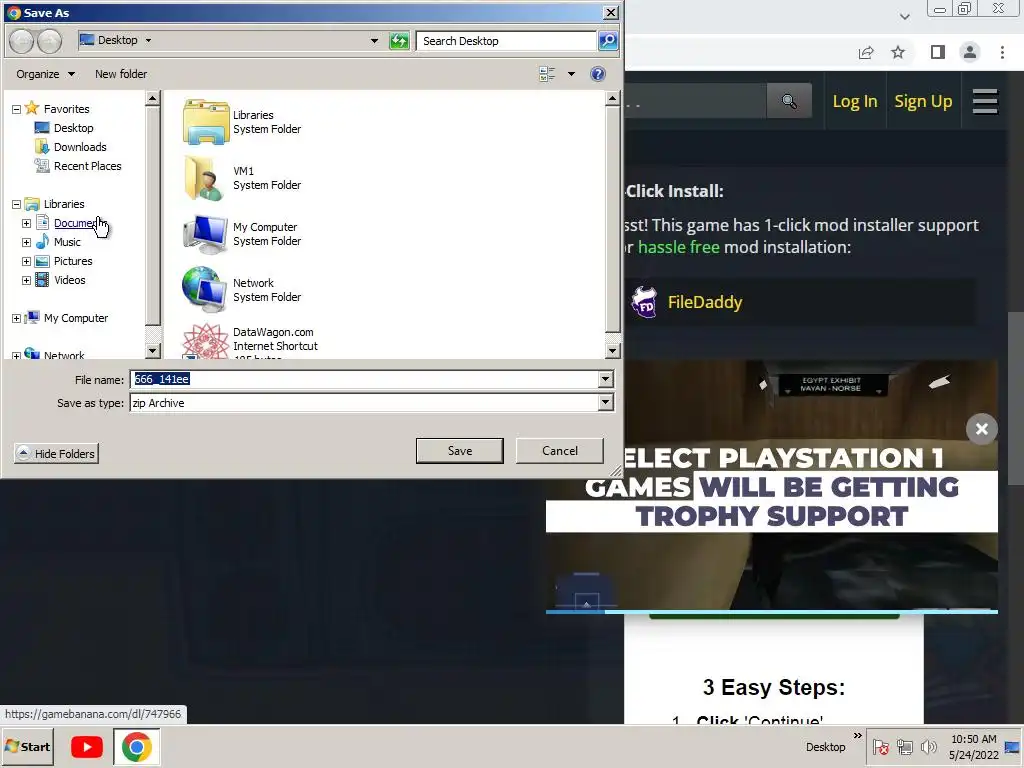Open the view options dropdown arrow

tap(571, 74)
